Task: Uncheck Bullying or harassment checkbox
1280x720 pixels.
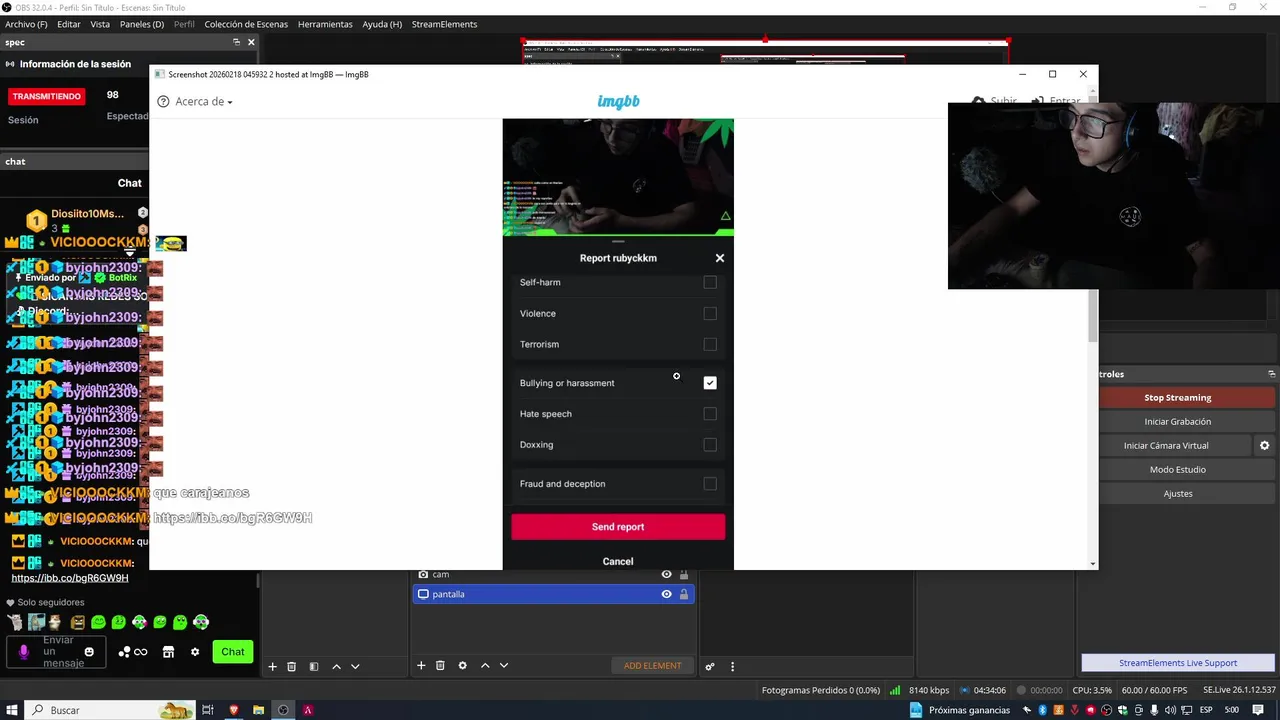Action: click(710, 383)
